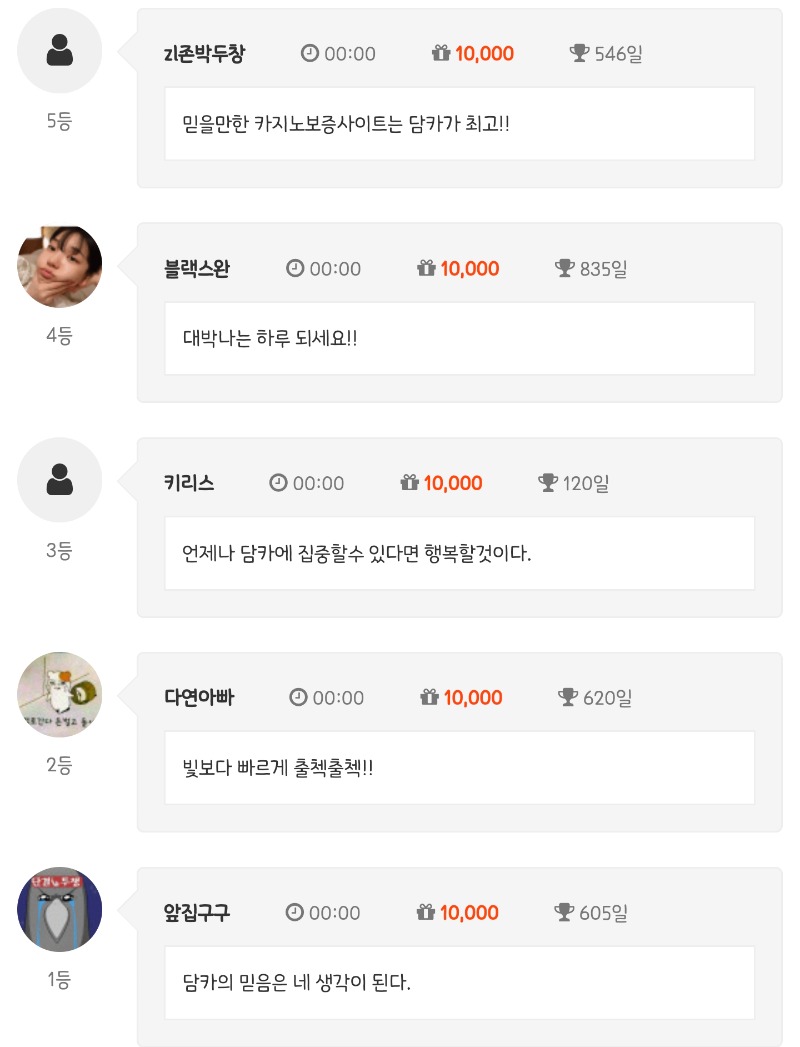Click the 10,000 points in 키리스's row
The image size is (800, 1047).
pyautogui.click(x=453, y=483)
